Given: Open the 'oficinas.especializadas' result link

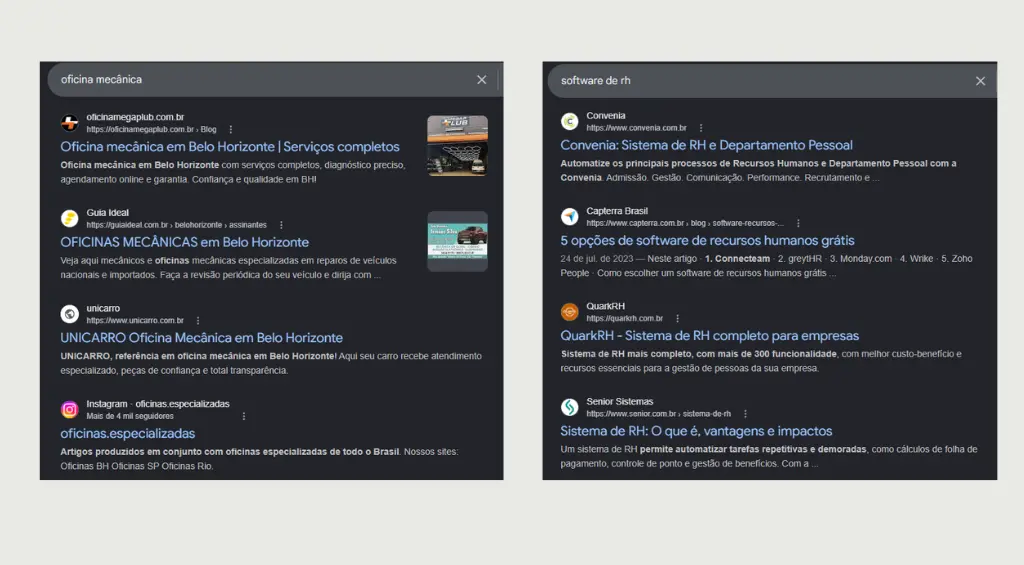Looking at the screenshot, I should pos(127,434).
